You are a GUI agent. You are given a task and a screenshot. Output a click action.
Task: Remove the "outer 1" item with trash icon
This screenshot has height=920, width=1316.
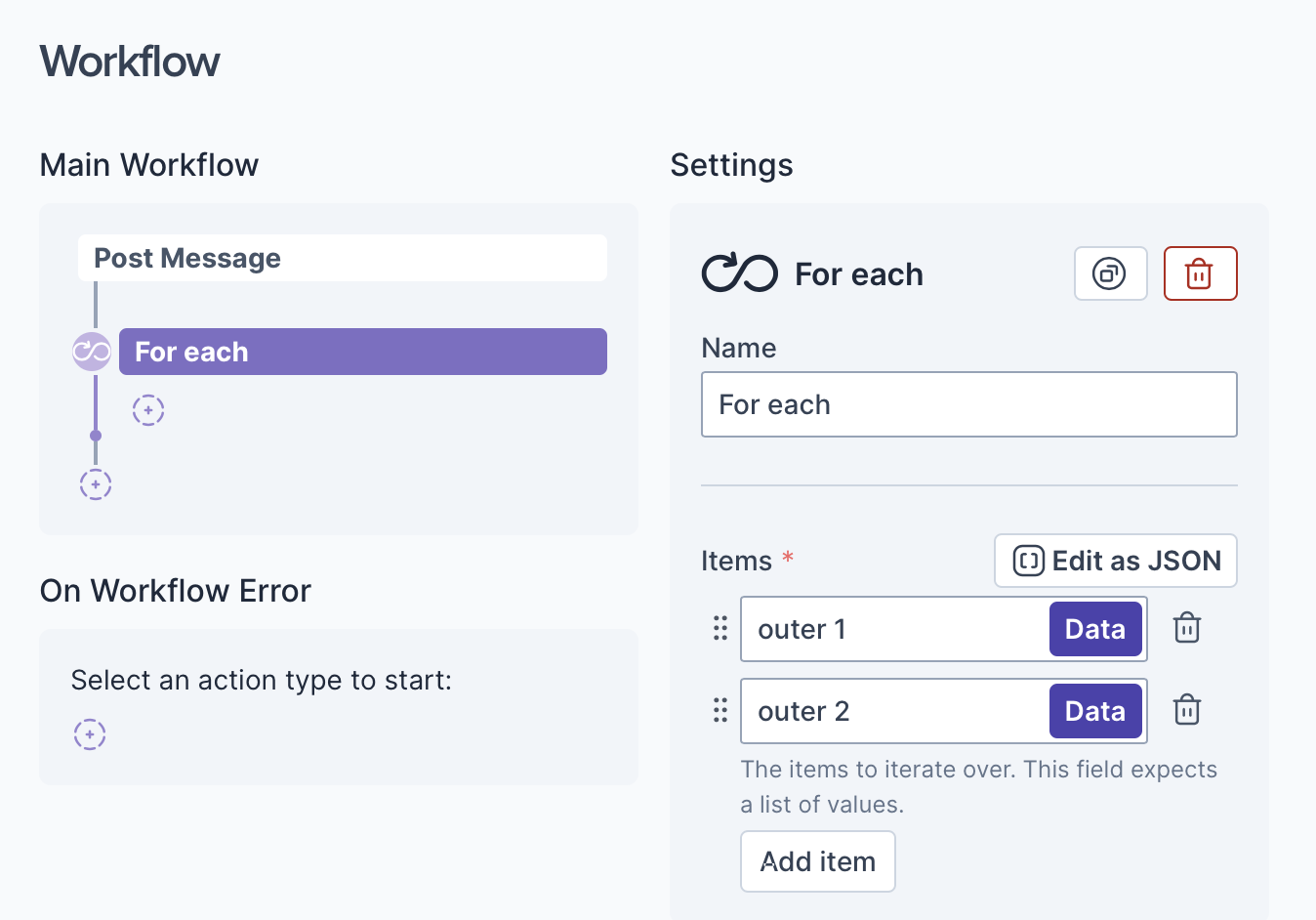coord(1186,628)
